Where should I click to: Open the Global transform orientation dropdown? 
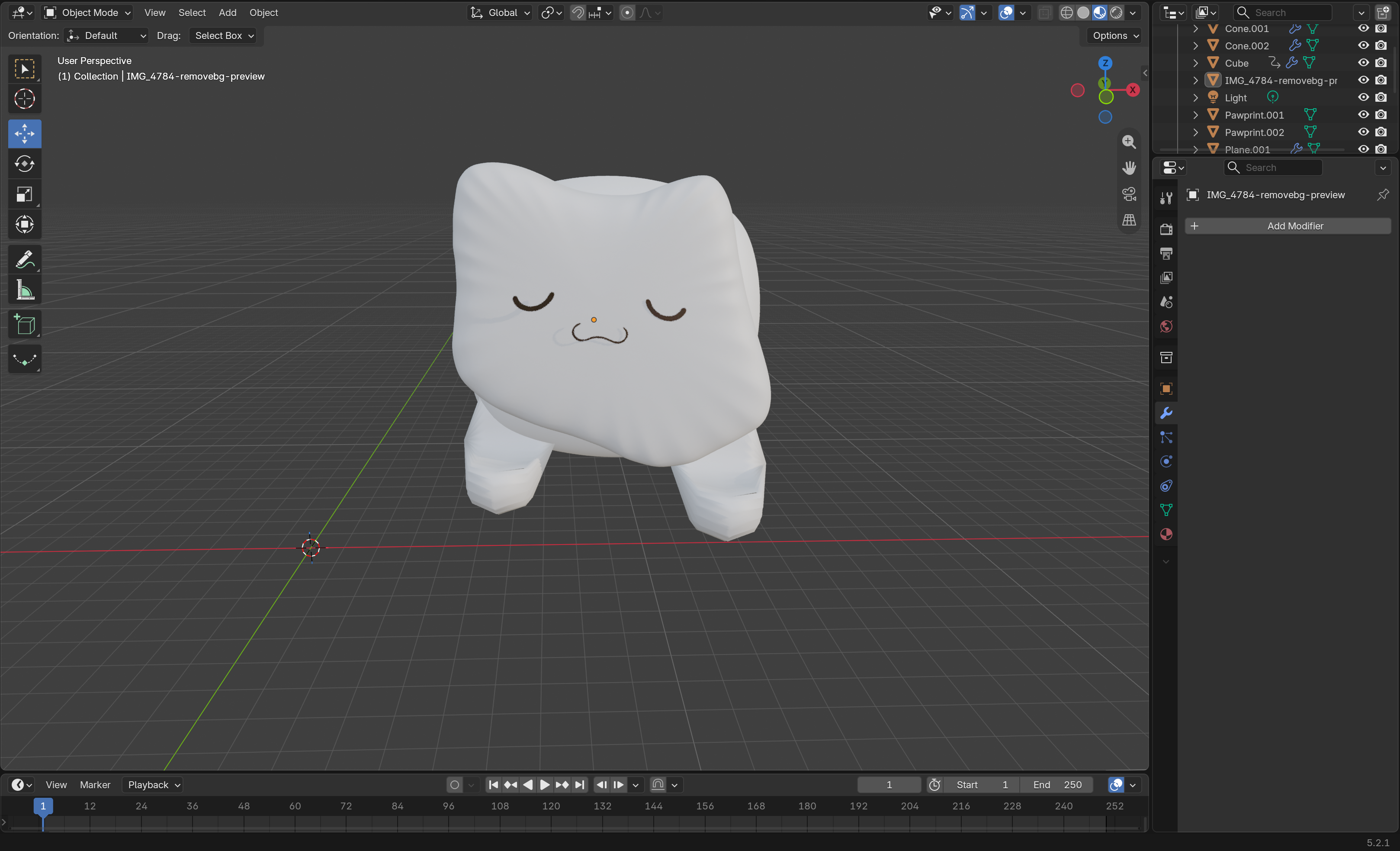[x=500, y=13]
